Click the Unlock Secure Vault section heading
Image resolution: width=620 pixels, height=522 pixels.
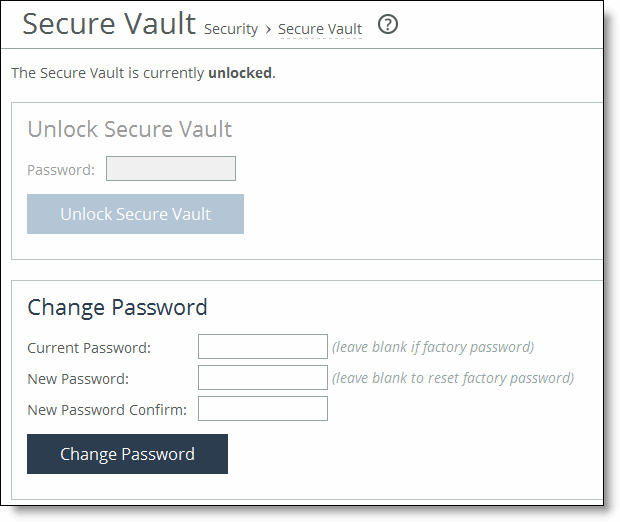pos(130,129)
